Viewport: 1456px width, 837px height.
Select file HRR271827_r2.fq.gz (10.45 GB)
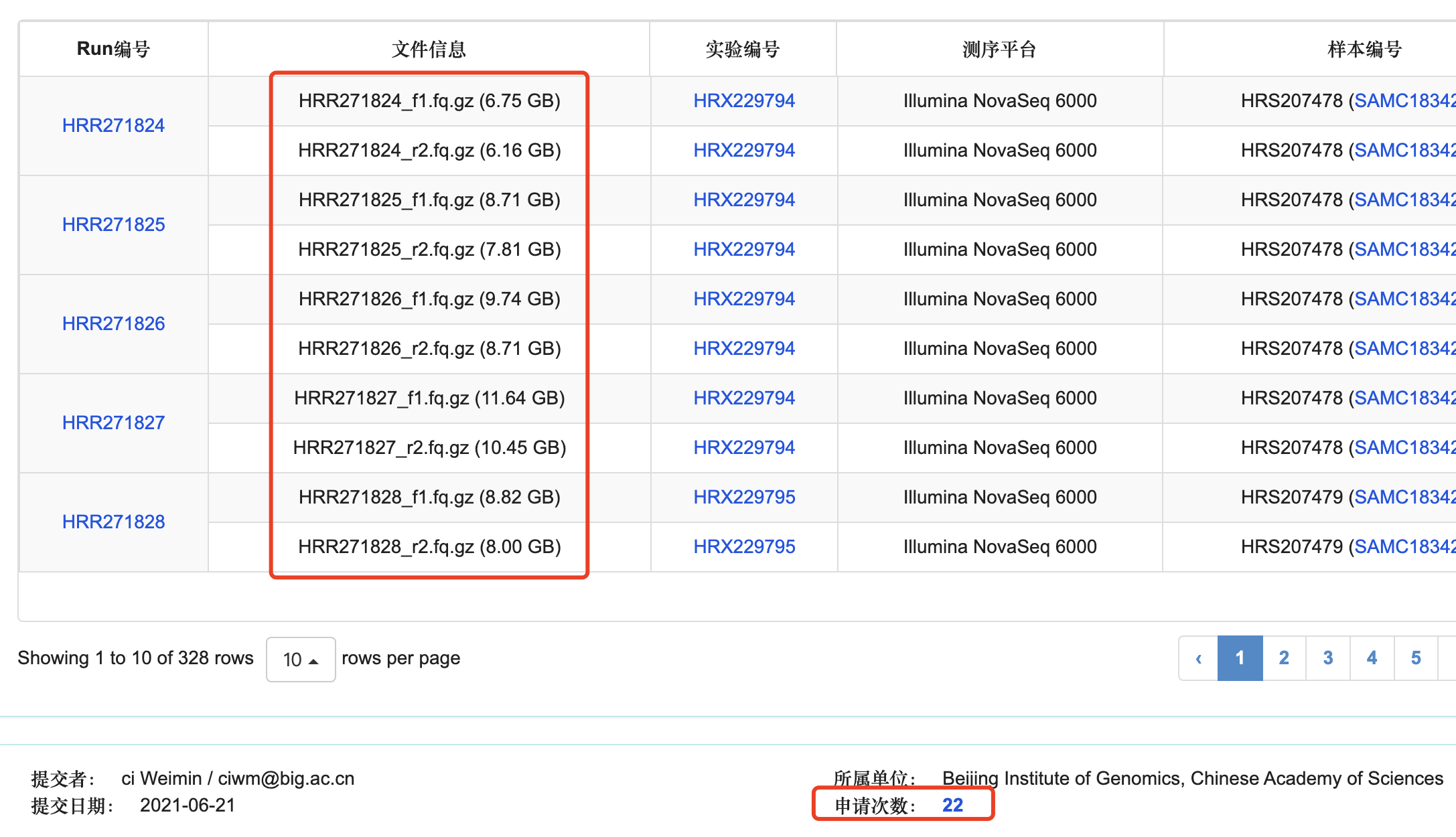click(429, 447)
